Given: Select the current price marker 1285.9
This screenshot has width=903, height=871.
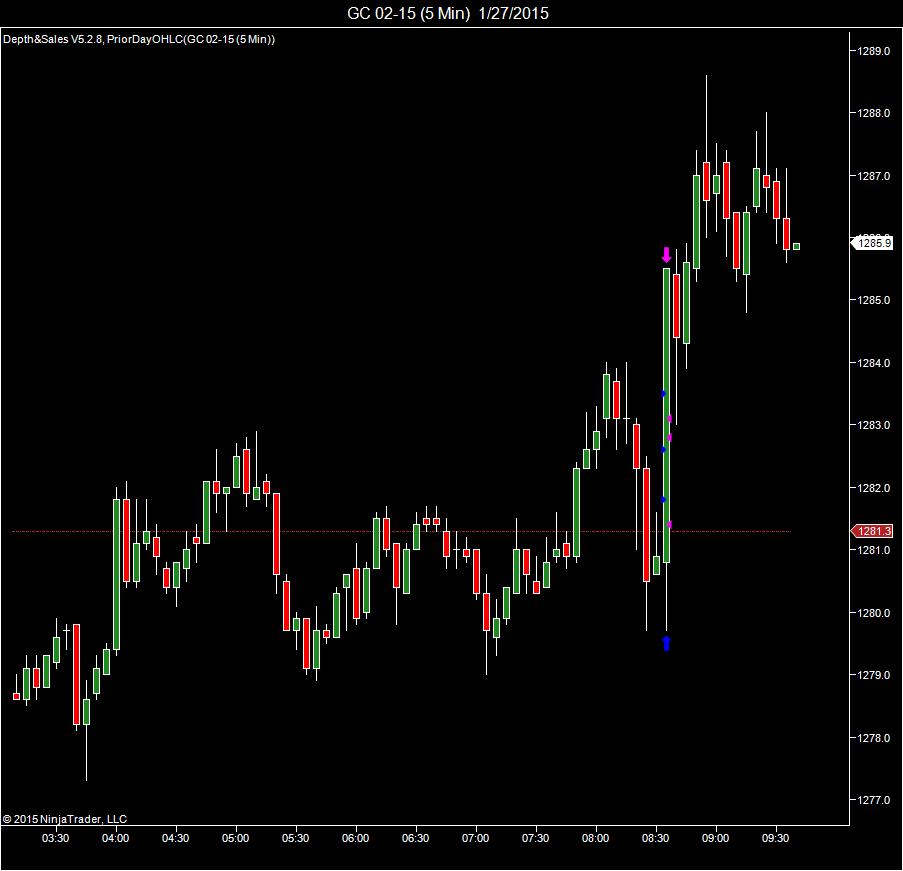Looking at the screenshot, I should [x=872, y=243].
